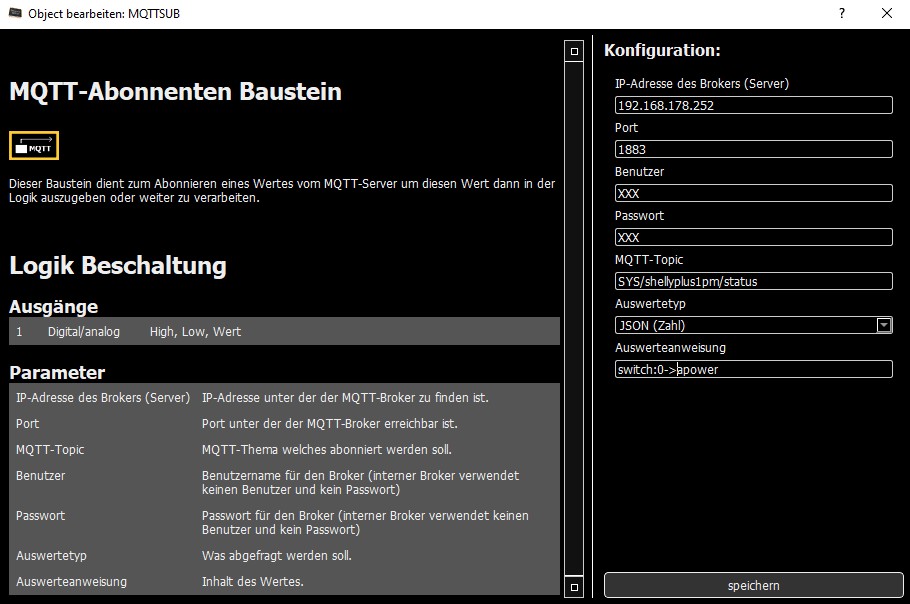Click the Port field containing 1883

pos(753,149)
